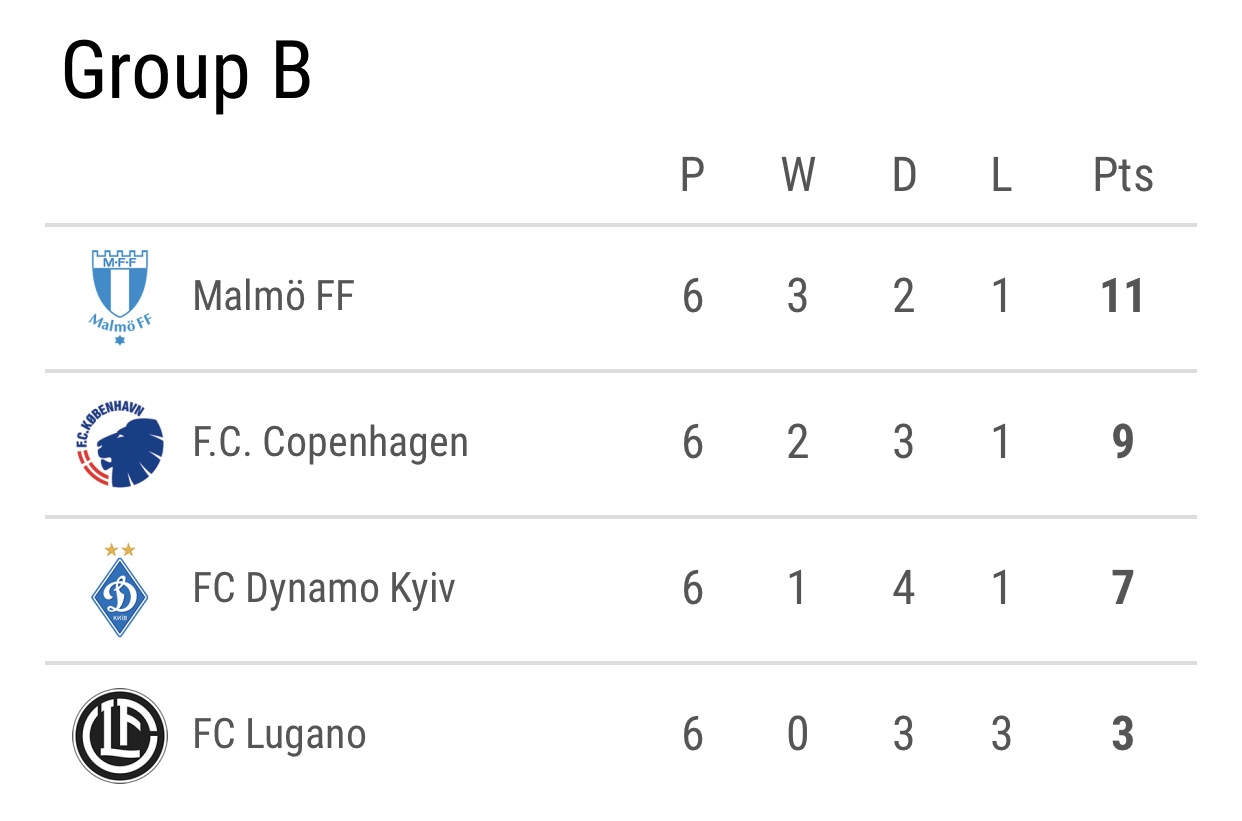Click the Malmö FF club crest
Image resolution: width=1242 pixels, height=821 pixels.
pos(120,297)
